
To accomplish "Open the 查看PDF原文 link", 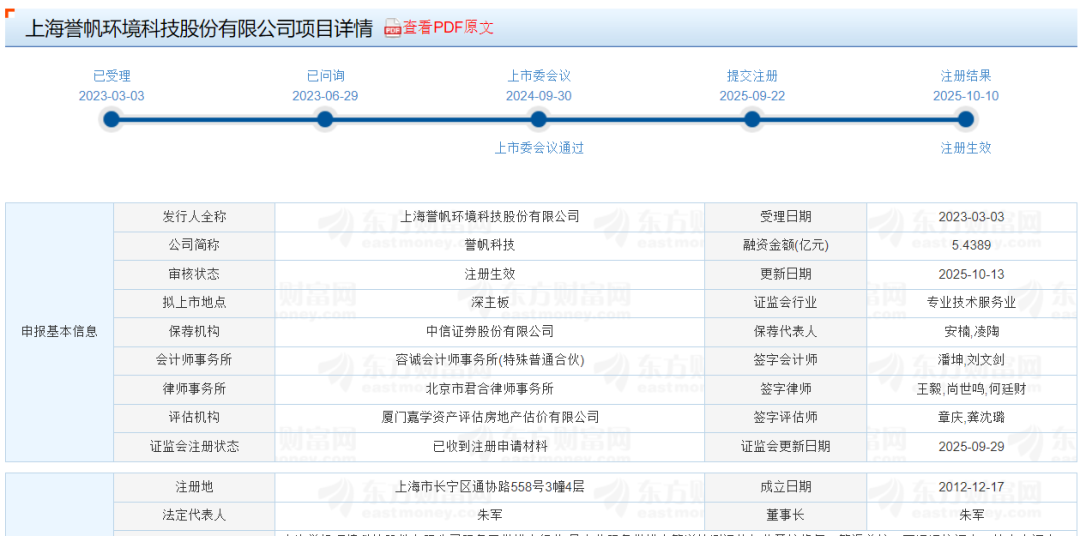I will [448, 28].
